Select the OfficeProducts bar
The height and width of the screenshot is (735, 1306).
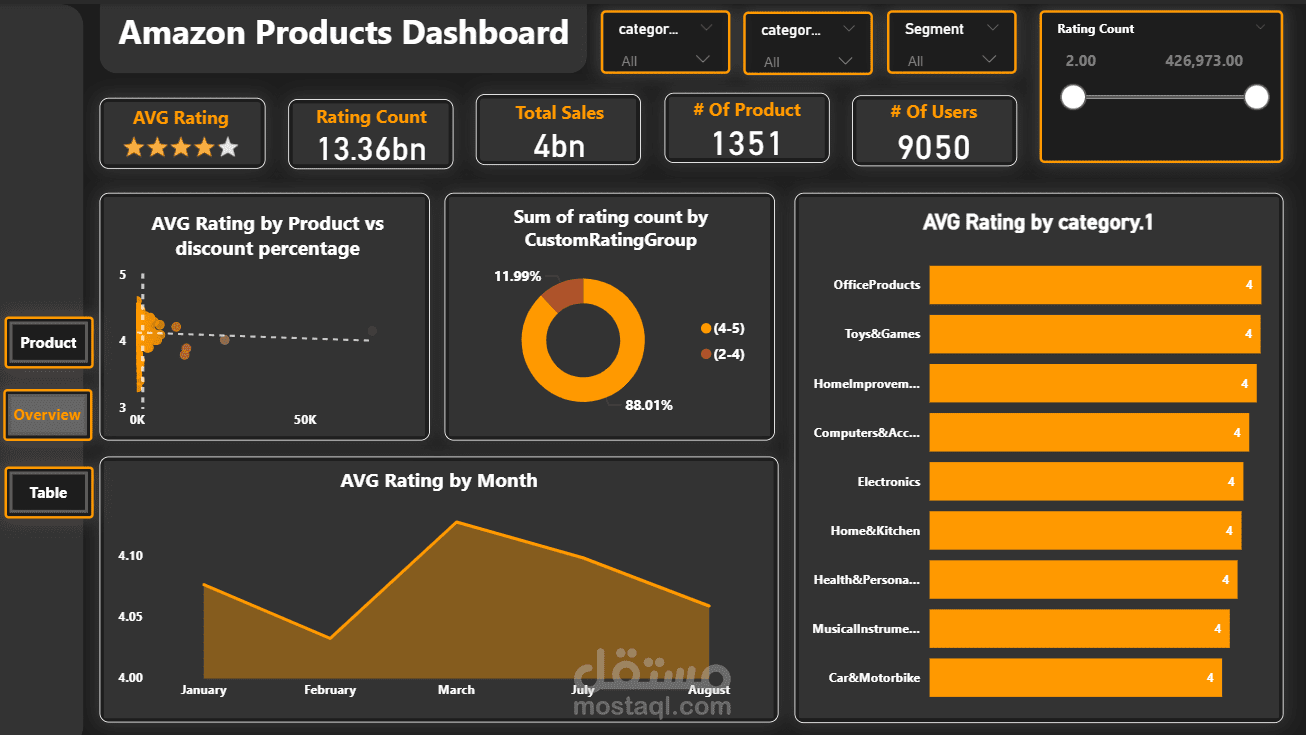point(1095,285)
